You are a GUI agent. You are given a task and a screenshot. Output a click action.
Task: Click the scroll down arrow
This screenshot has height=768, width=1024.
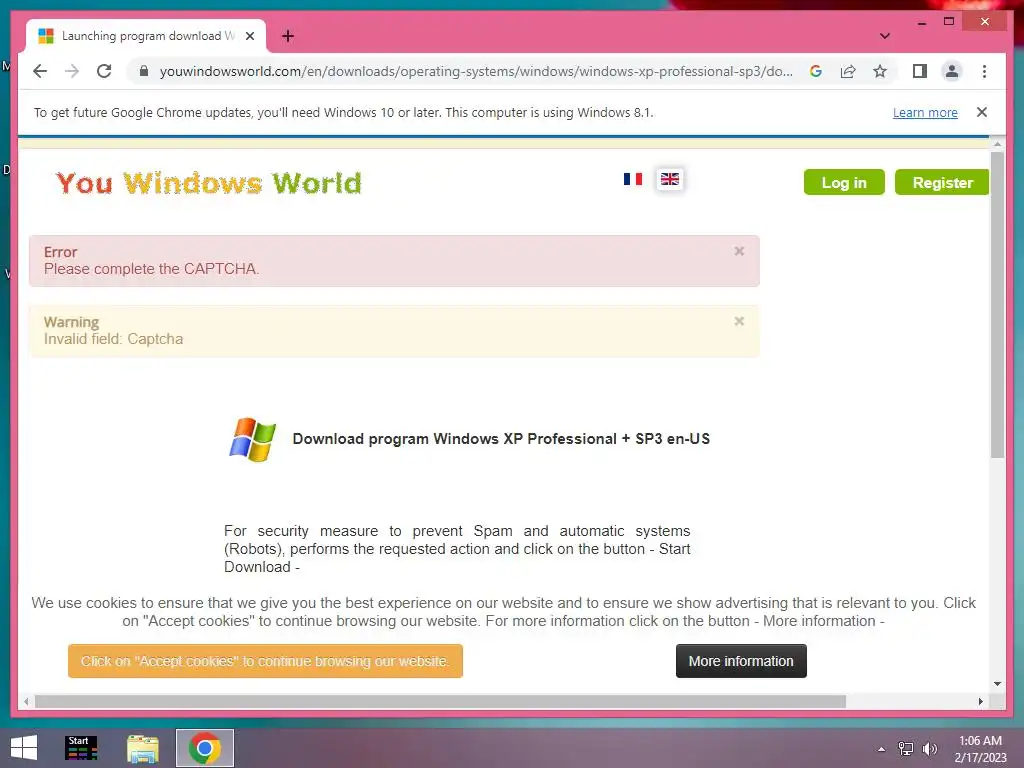pos(997,684)
